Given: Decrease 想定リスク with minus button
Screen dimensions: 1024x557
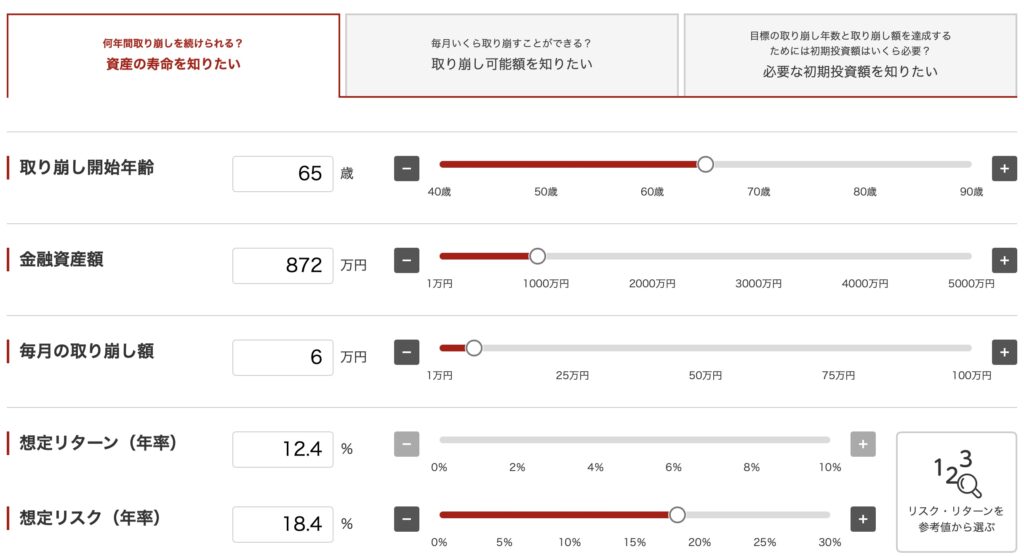Looking at the screenshot, I should click(x=406, y=520).
